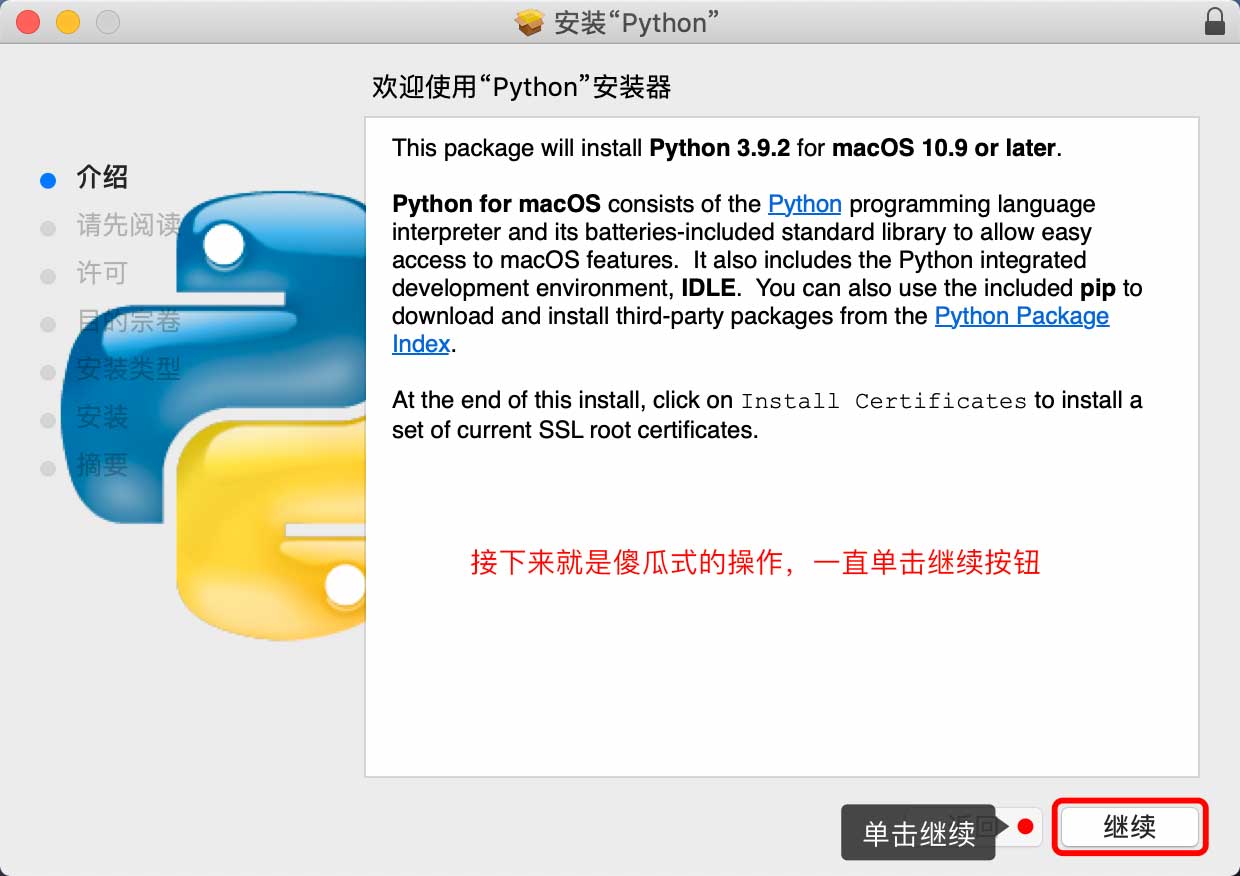Click the 继续 button
The width and height of the screenshot is (1240, 876).
pyautogui.click(x=1129, y=827)
